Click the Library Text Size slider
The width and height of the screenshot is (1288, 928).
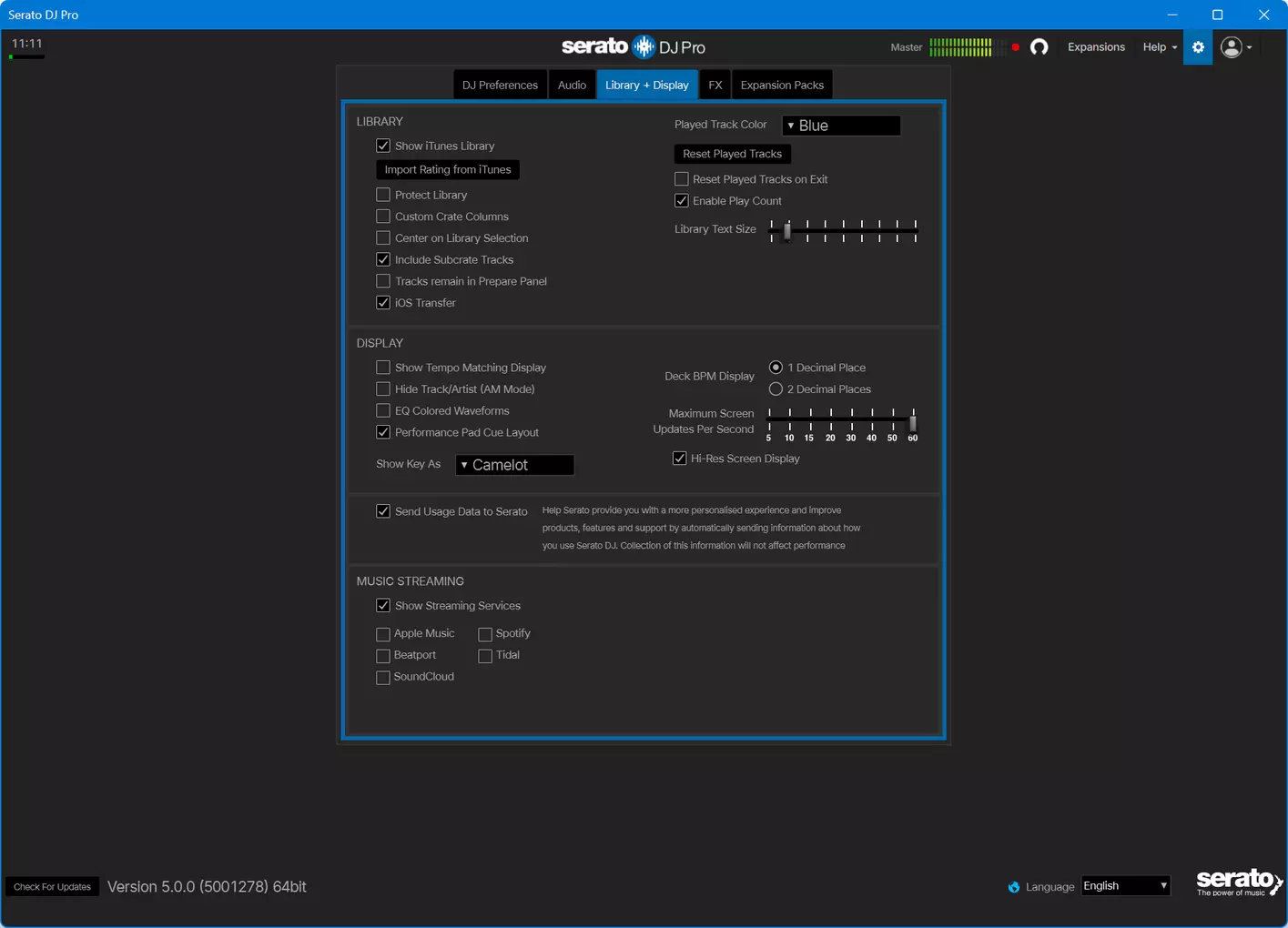[x=843, y=230]
